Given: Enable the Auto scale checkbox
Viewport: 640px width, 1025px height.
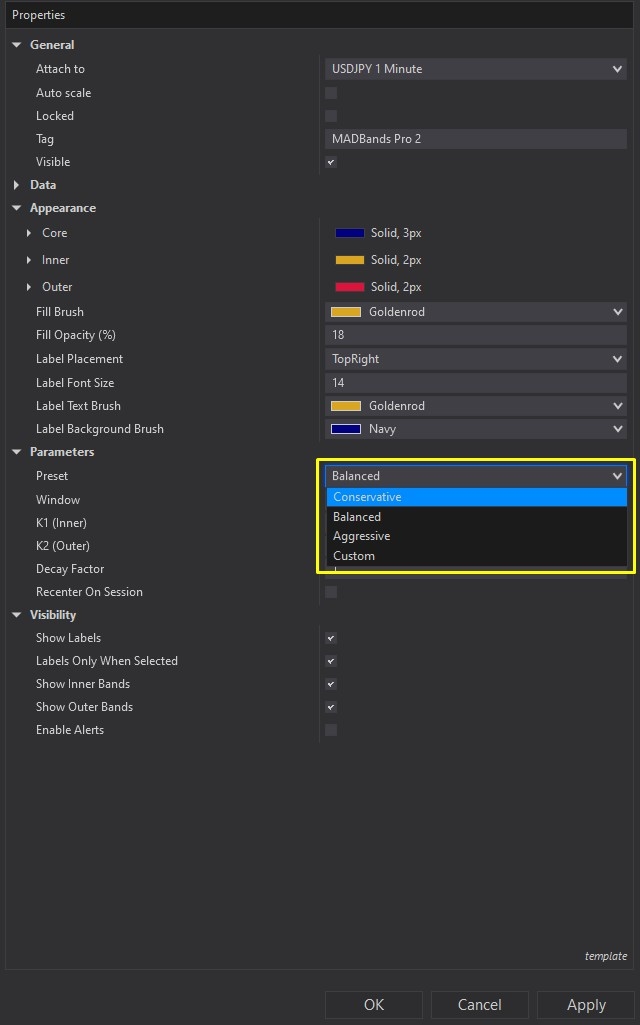Looking at the screenshot, I should point(331,92).
